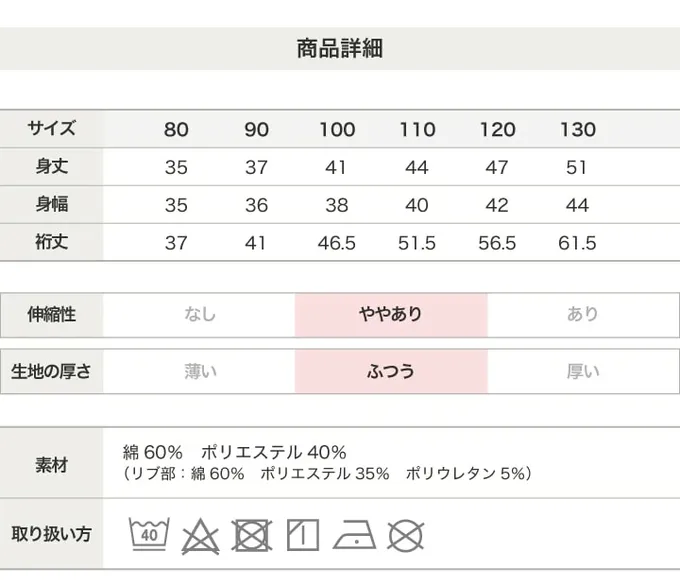This screenshot has width=680, height=586.
Task: Click the machine wash 40 degrees icon
Action: (149, 534)
